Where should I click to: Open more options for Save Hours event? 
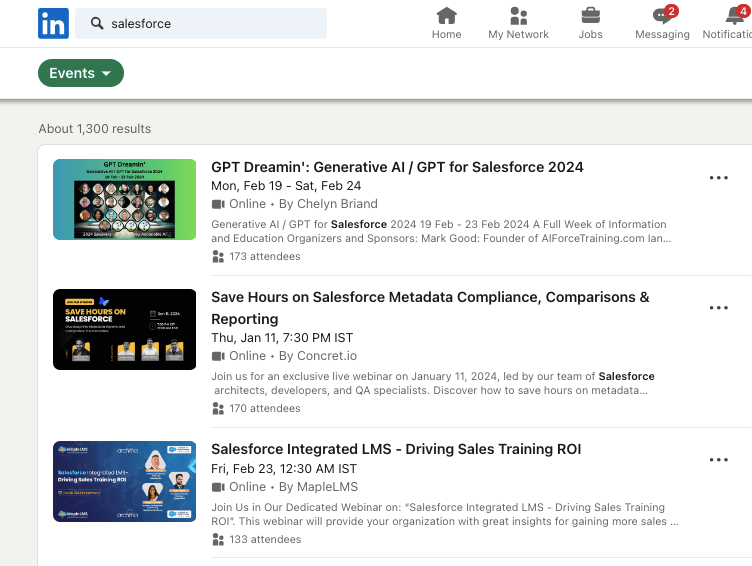click(718, 308)
